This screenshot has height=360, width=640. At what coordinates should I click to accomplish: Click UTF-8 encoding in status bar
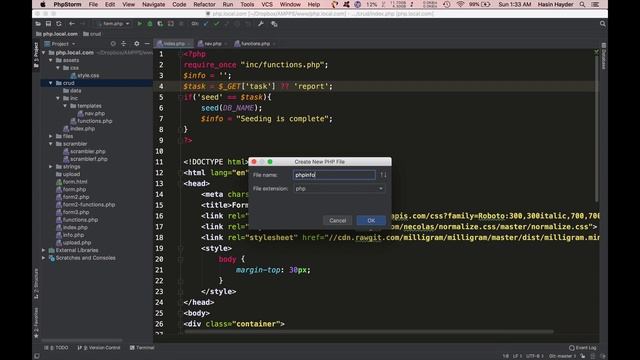[x=535, y=356]
